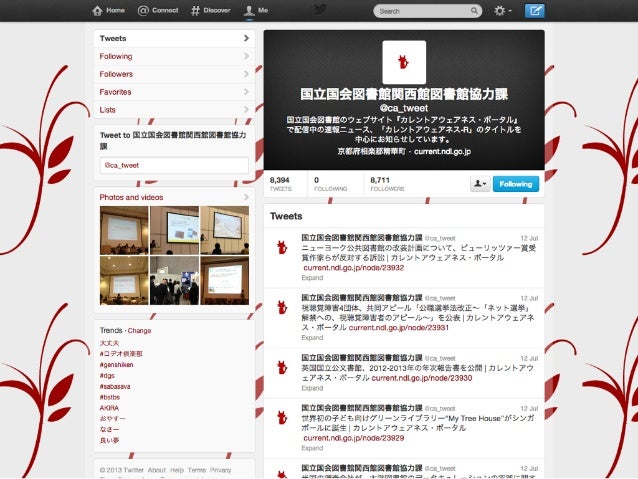This screenshot has width=638, height=479.
Task: Click avatar icon of node/23932 tweet
Action: 282,247
